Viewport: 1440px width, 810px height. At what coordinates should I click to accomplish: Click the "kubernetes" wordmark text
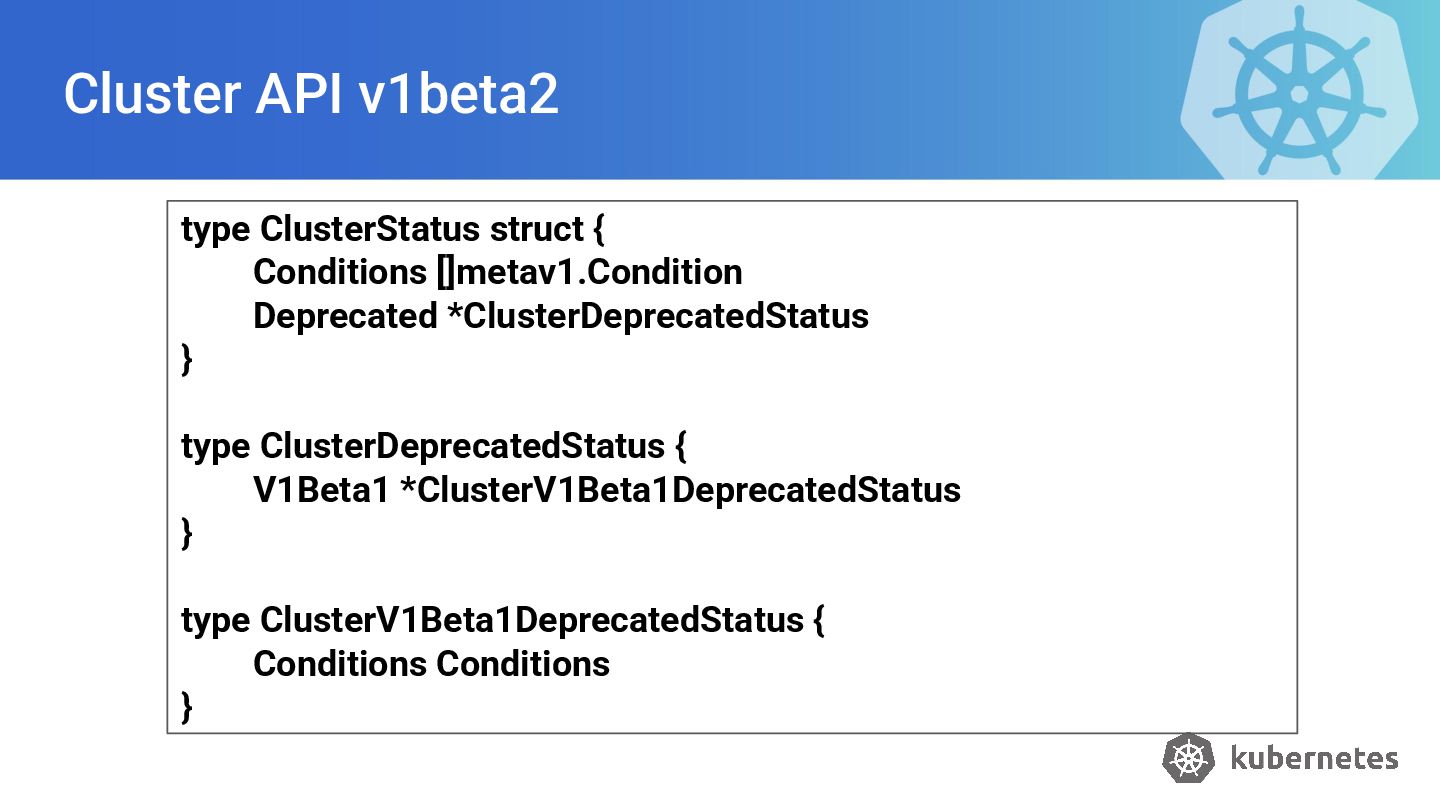(1313, 758)
